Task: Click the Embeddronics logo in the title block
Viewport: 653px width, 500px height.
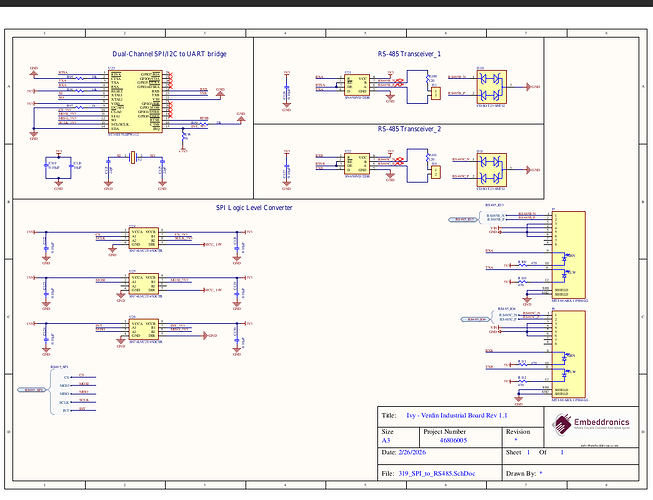Action: [x=591, y=425]
